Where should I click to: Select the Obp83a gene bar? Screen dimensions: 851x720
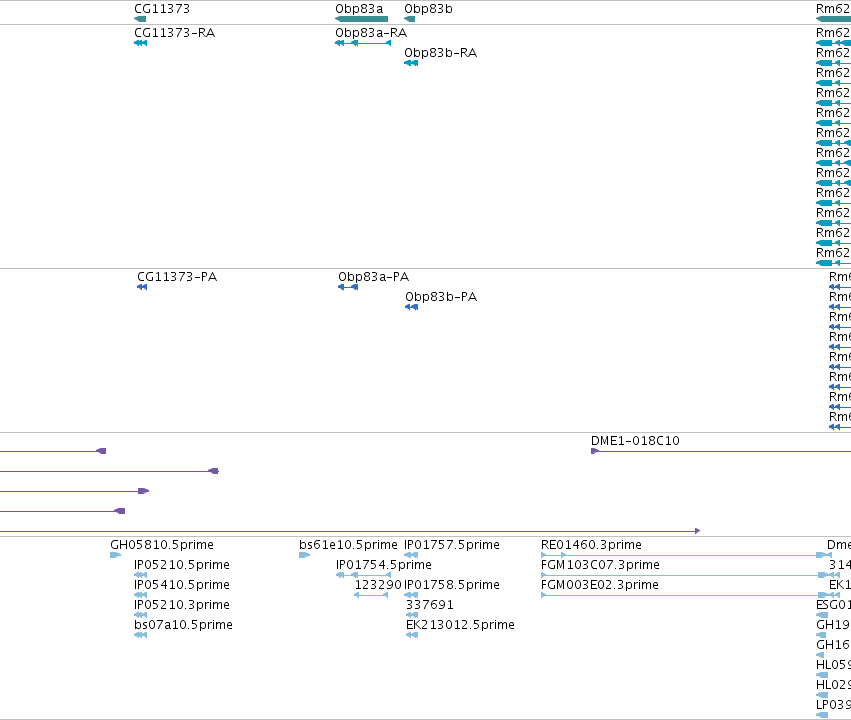(x=361, y=19)
